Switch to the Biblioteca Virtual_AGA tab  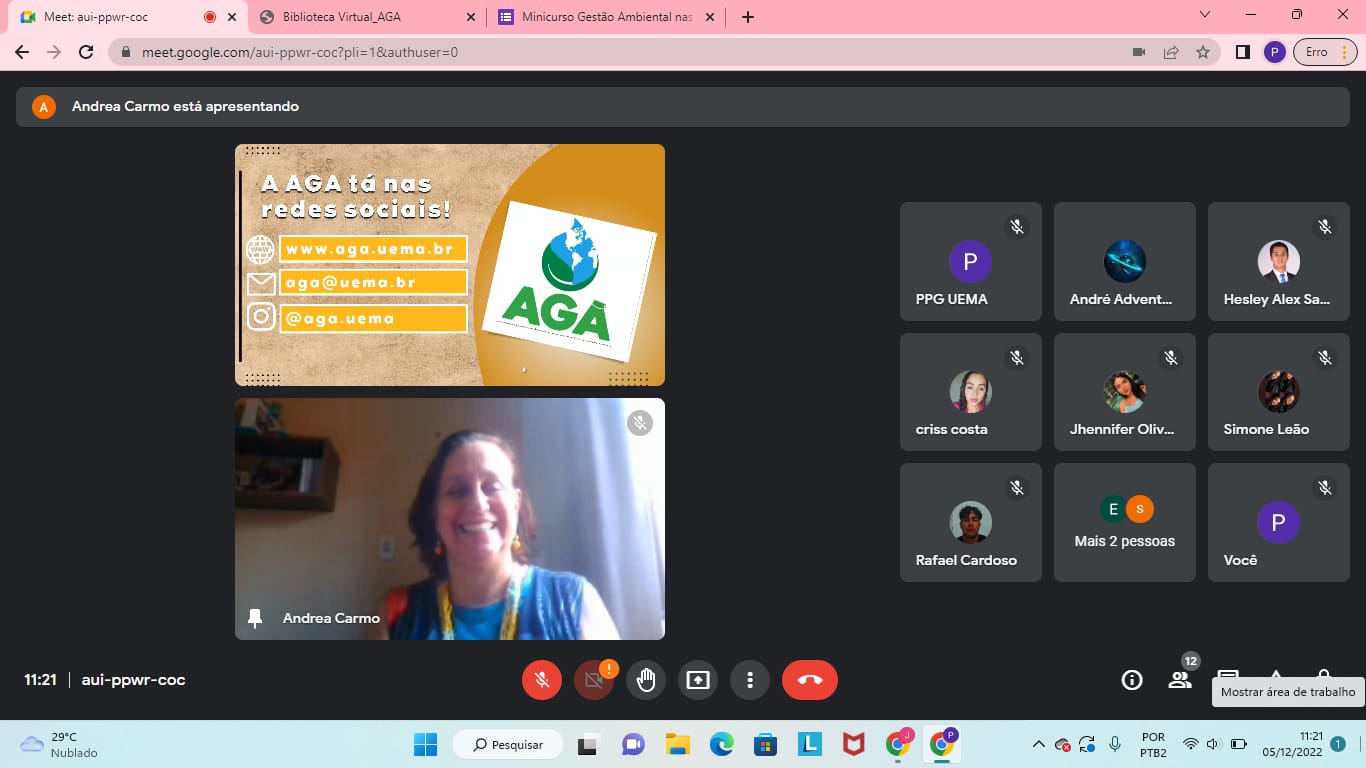(365, 17)
